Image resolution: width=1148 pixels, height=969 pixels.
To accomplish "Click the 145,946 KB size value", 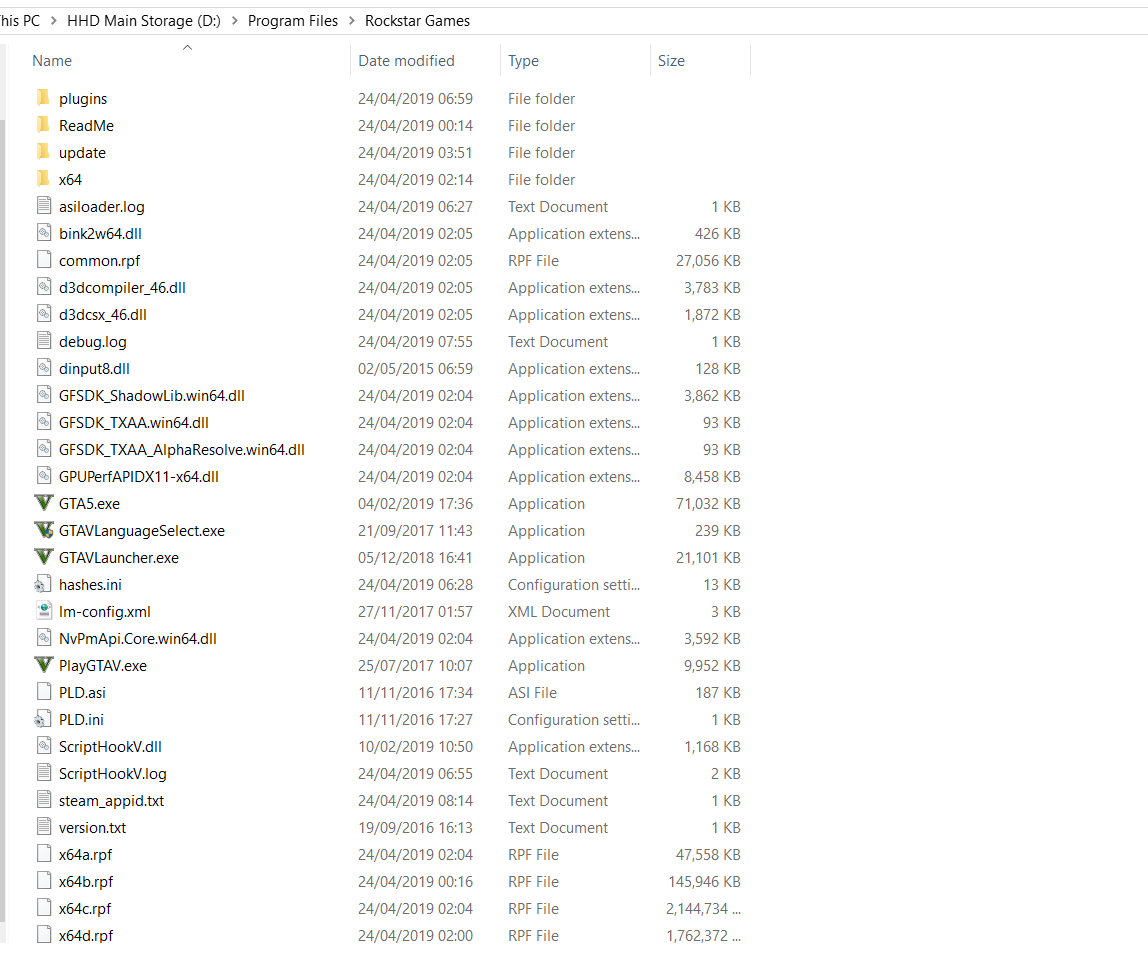I will click(704, 882).
